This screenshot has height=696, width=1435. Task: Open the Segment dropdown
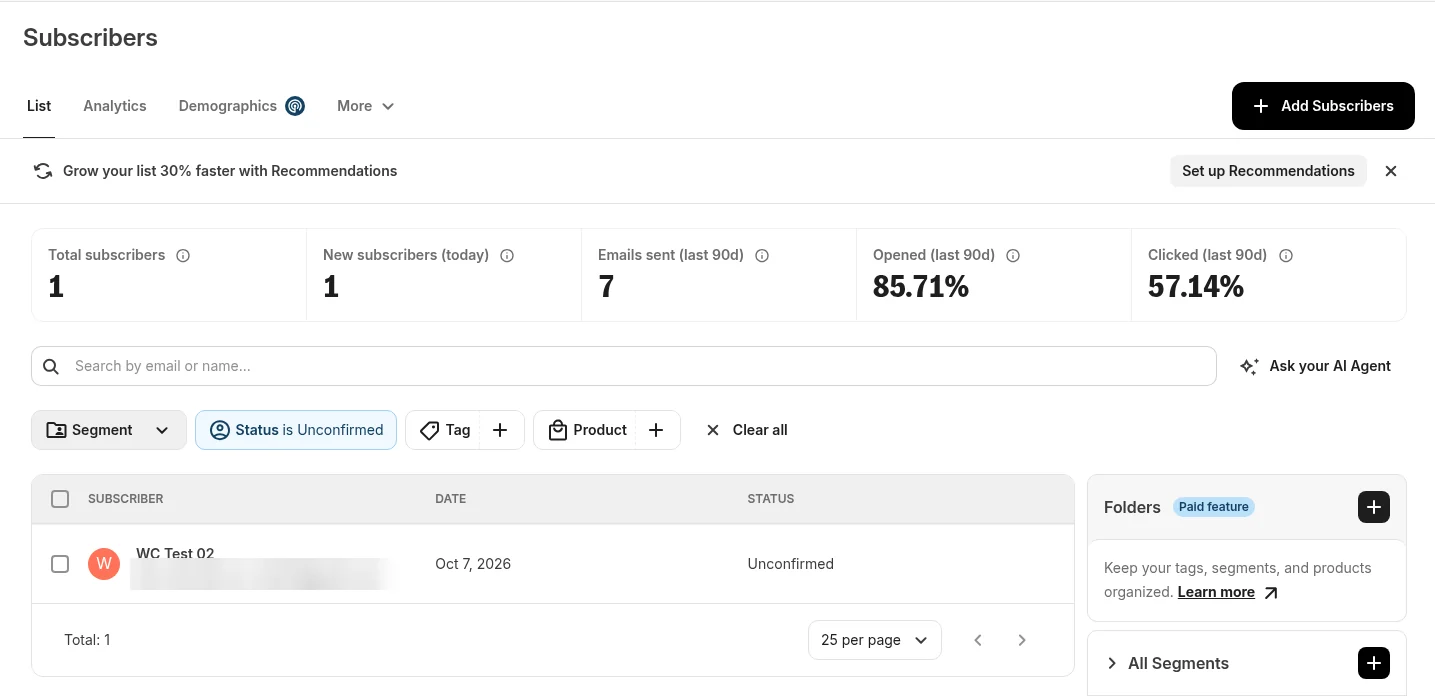[x=109, y=430]
